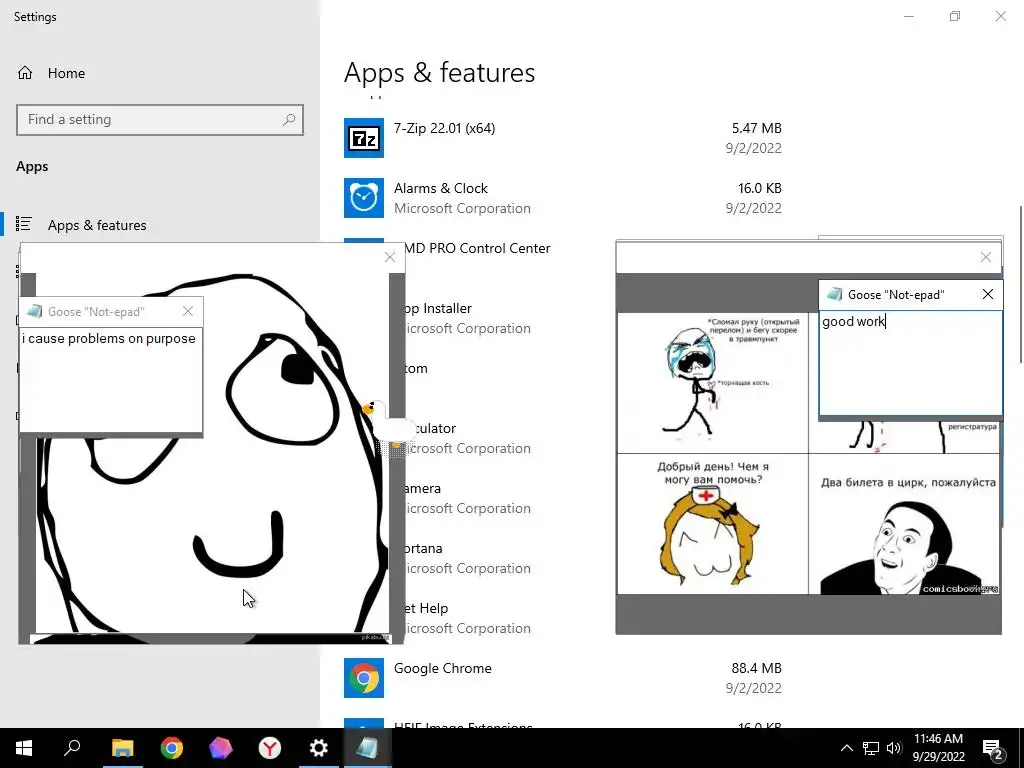Click the nurse comic panel
Viewport: 1024px width, 768px height.
712,524
